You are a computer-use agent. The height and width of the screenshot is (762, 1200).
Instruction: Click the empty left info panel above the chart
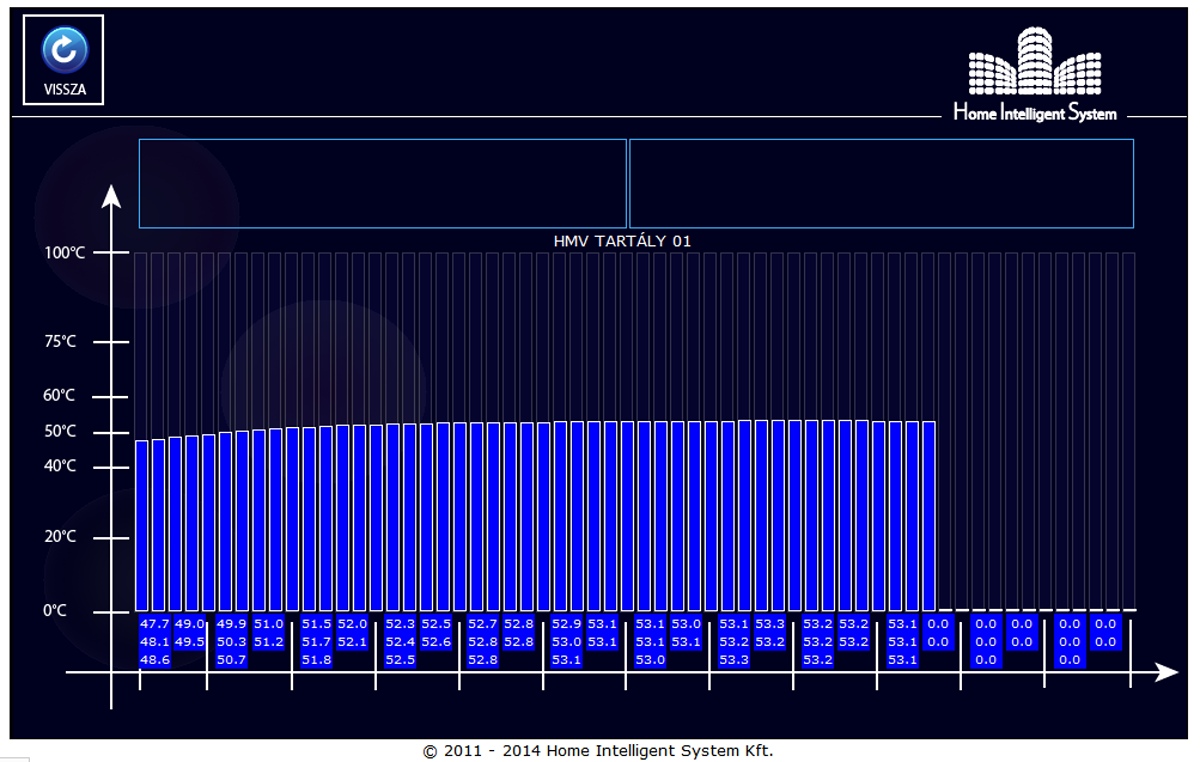click(382, 183)
